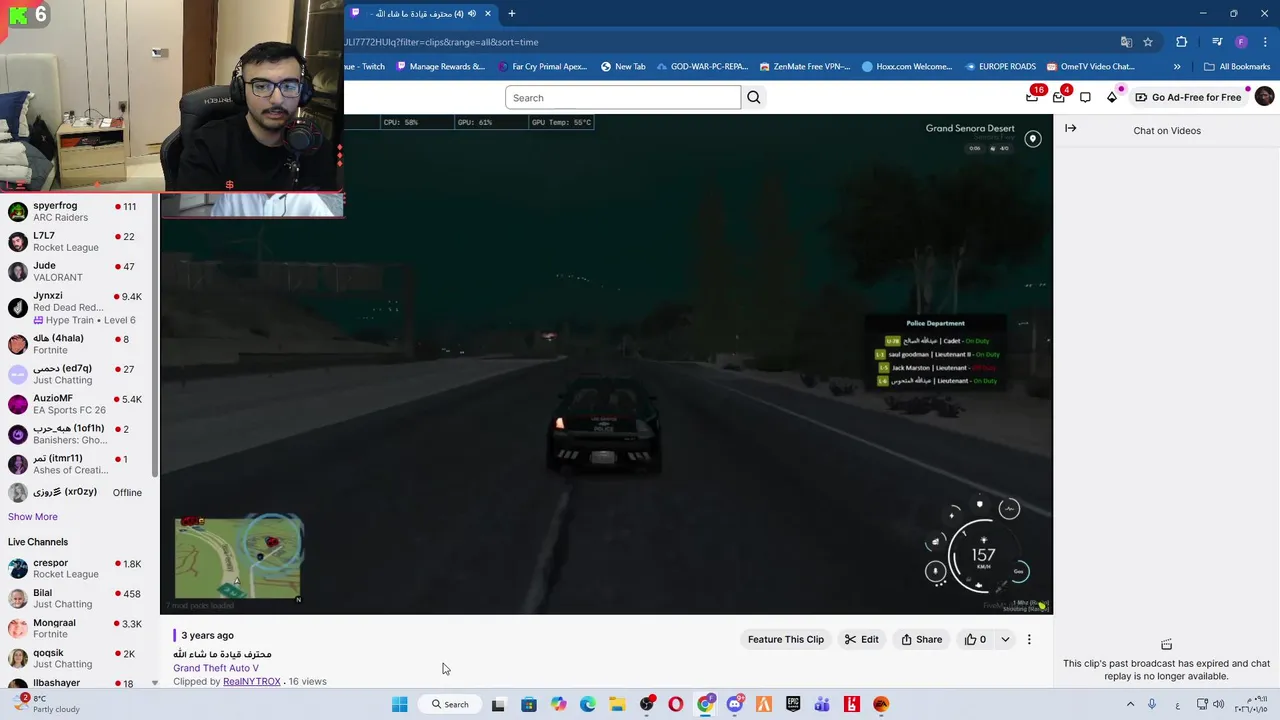Viewport: 1280px width, 720px height.
Task: Open the map pin icon in the video
Action: coord(1033,139)
